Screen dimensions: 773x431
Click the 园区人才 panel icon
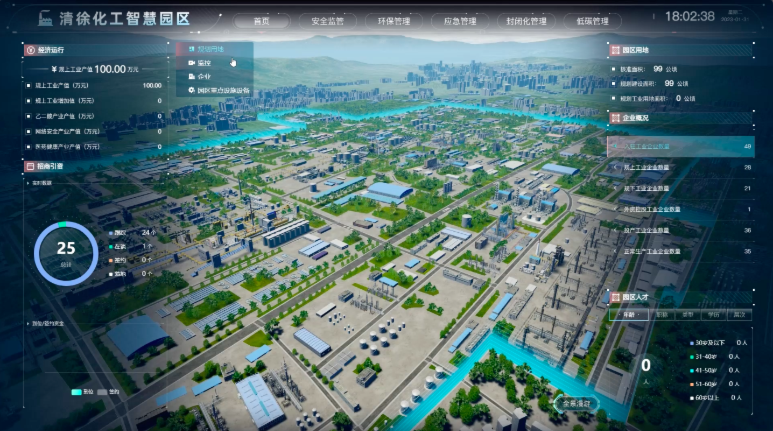pyautogui.click(x=613, y=297)
